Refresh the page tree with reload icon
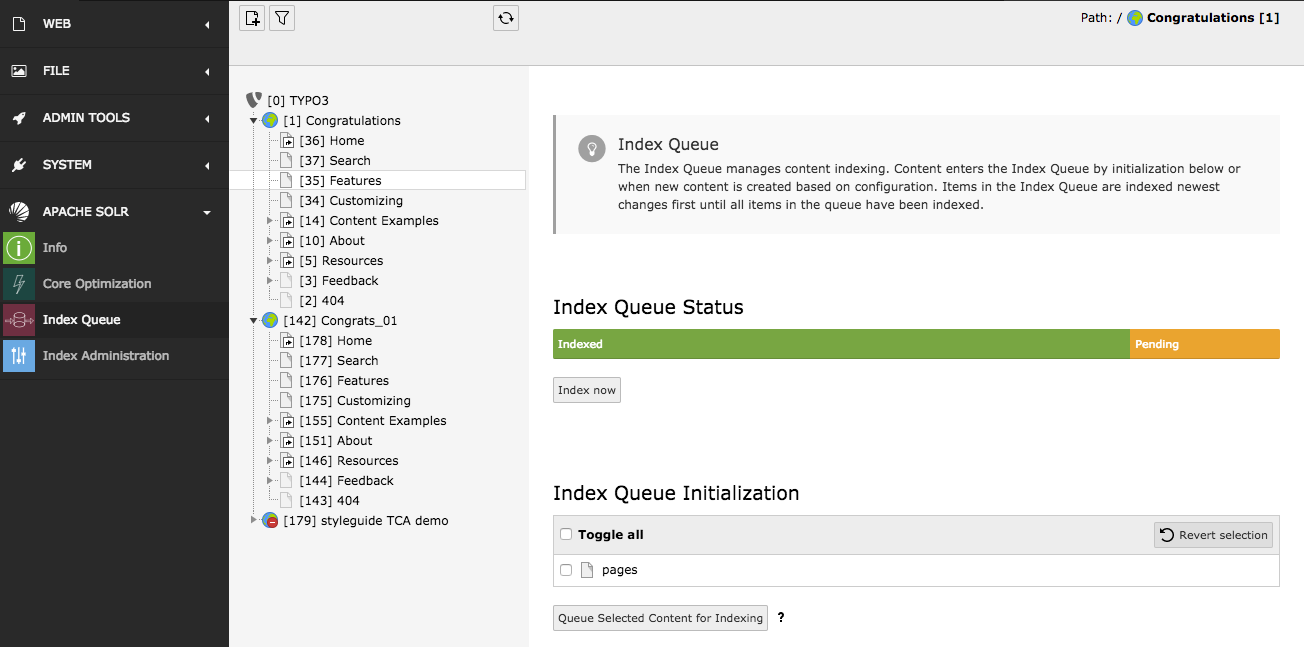 [506, 18]
